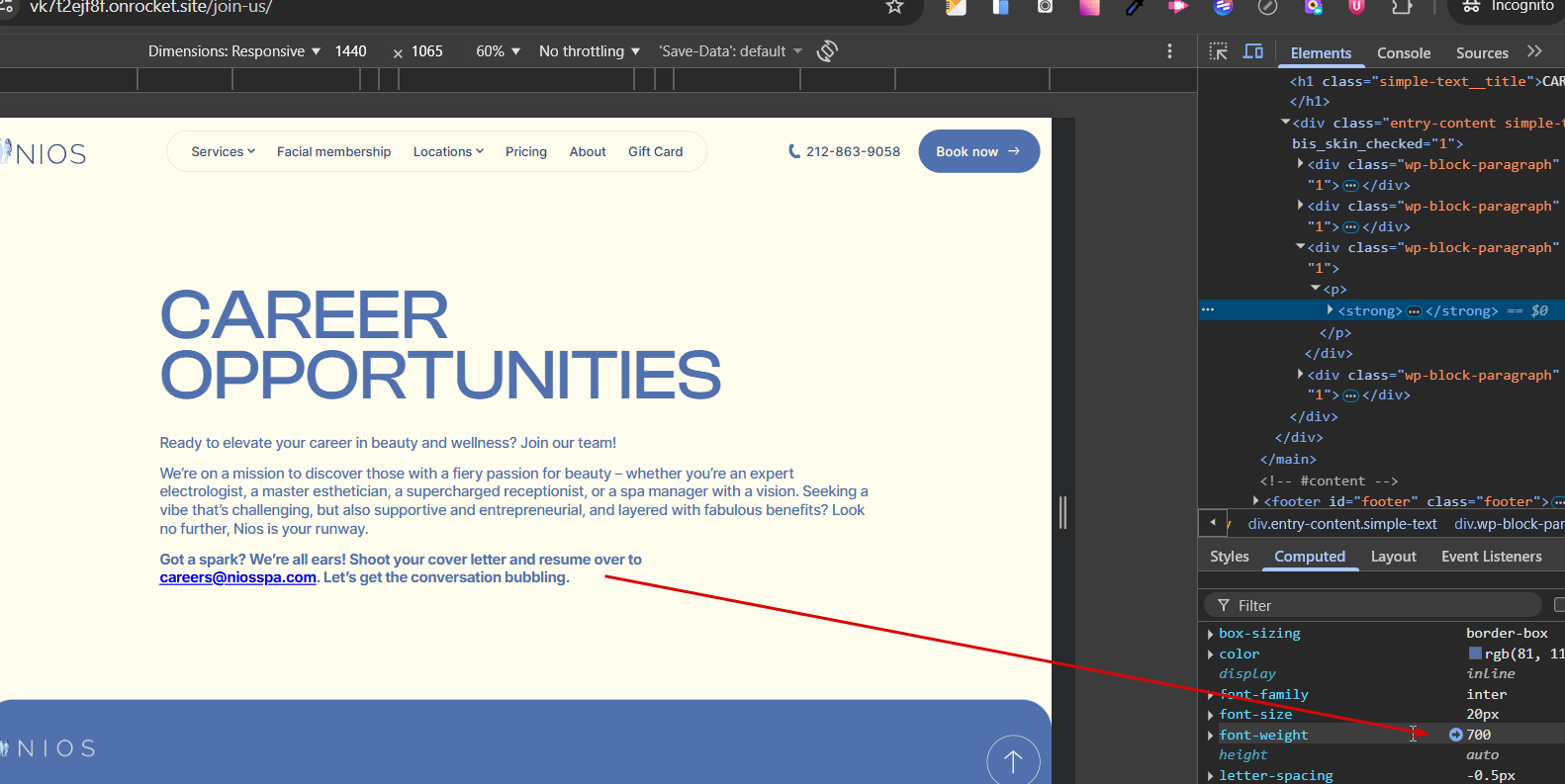Click the NIOS logo in the footer
Image resolution: width=1565 pixels, height=784 pixels.
coord(48,748)
